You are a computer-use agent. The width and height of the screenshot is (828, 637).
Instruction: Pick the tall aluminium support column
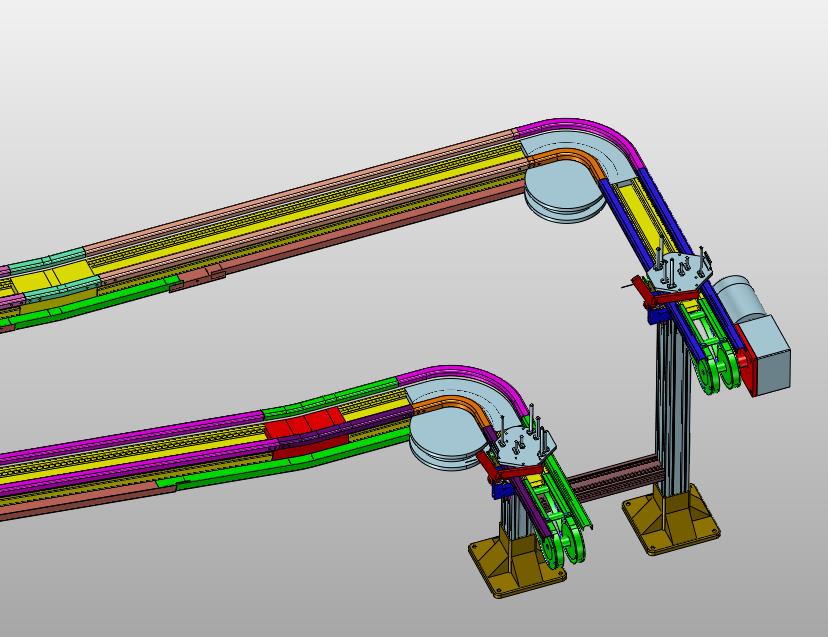(672, 407)
